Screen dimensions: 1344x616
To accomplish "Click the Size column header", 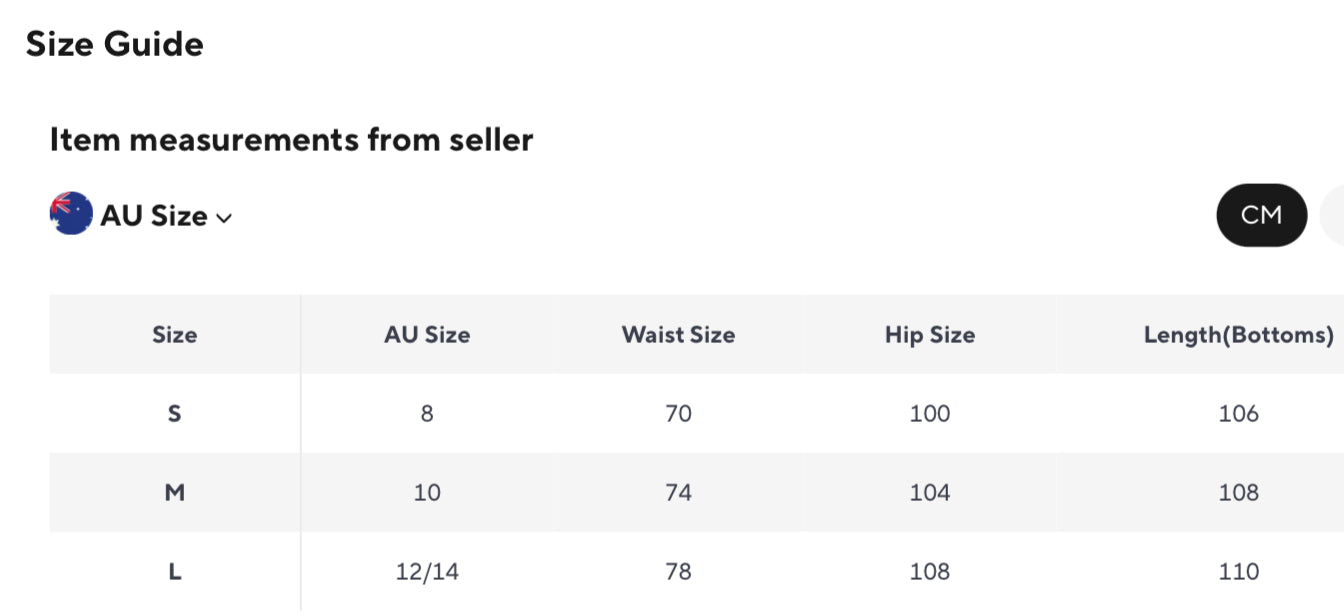I will pyautogui.click(x=174, y=335).
